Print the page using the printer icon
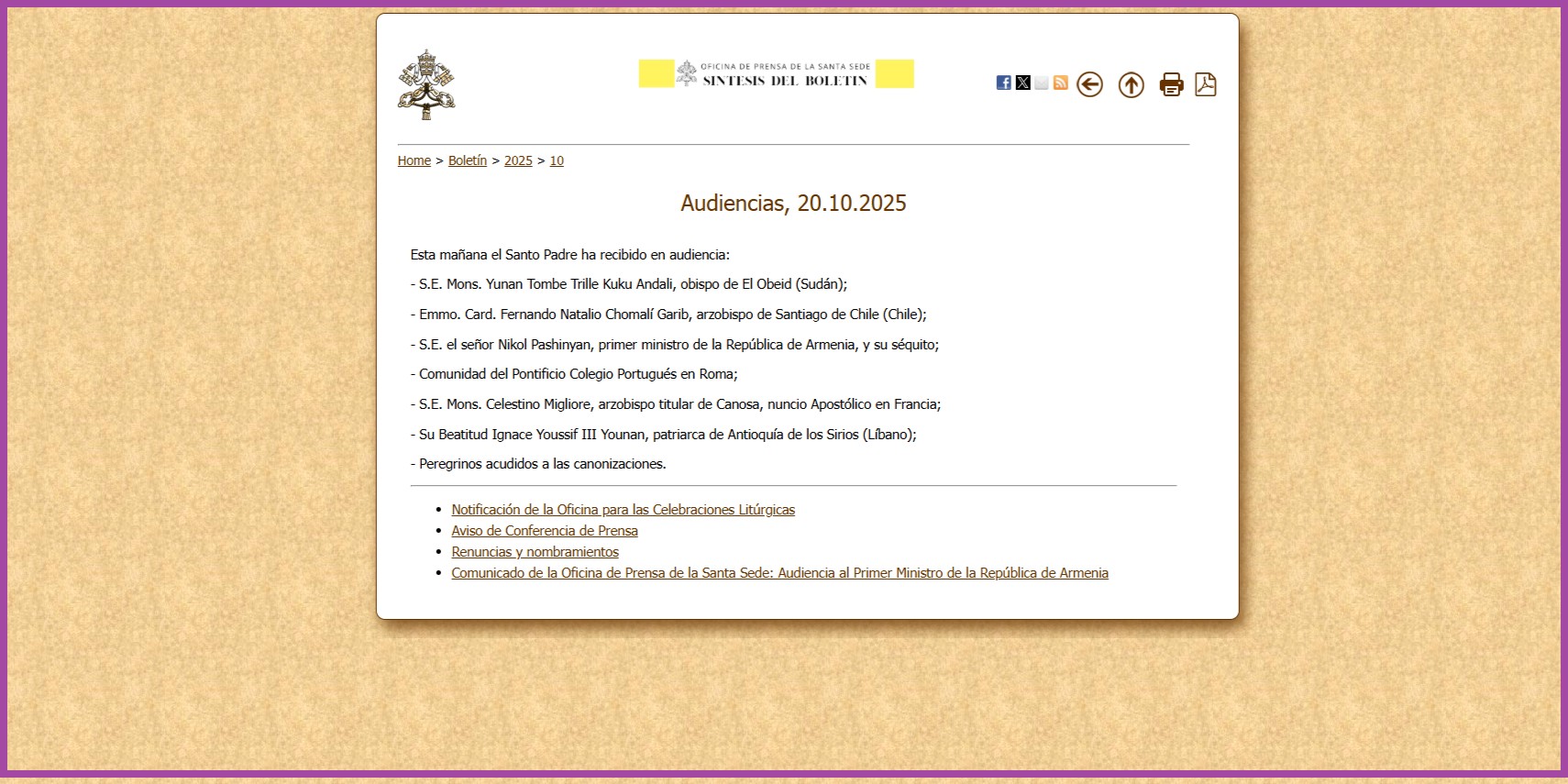Viewport: 1568px width, 784px height. [1172, 84]
